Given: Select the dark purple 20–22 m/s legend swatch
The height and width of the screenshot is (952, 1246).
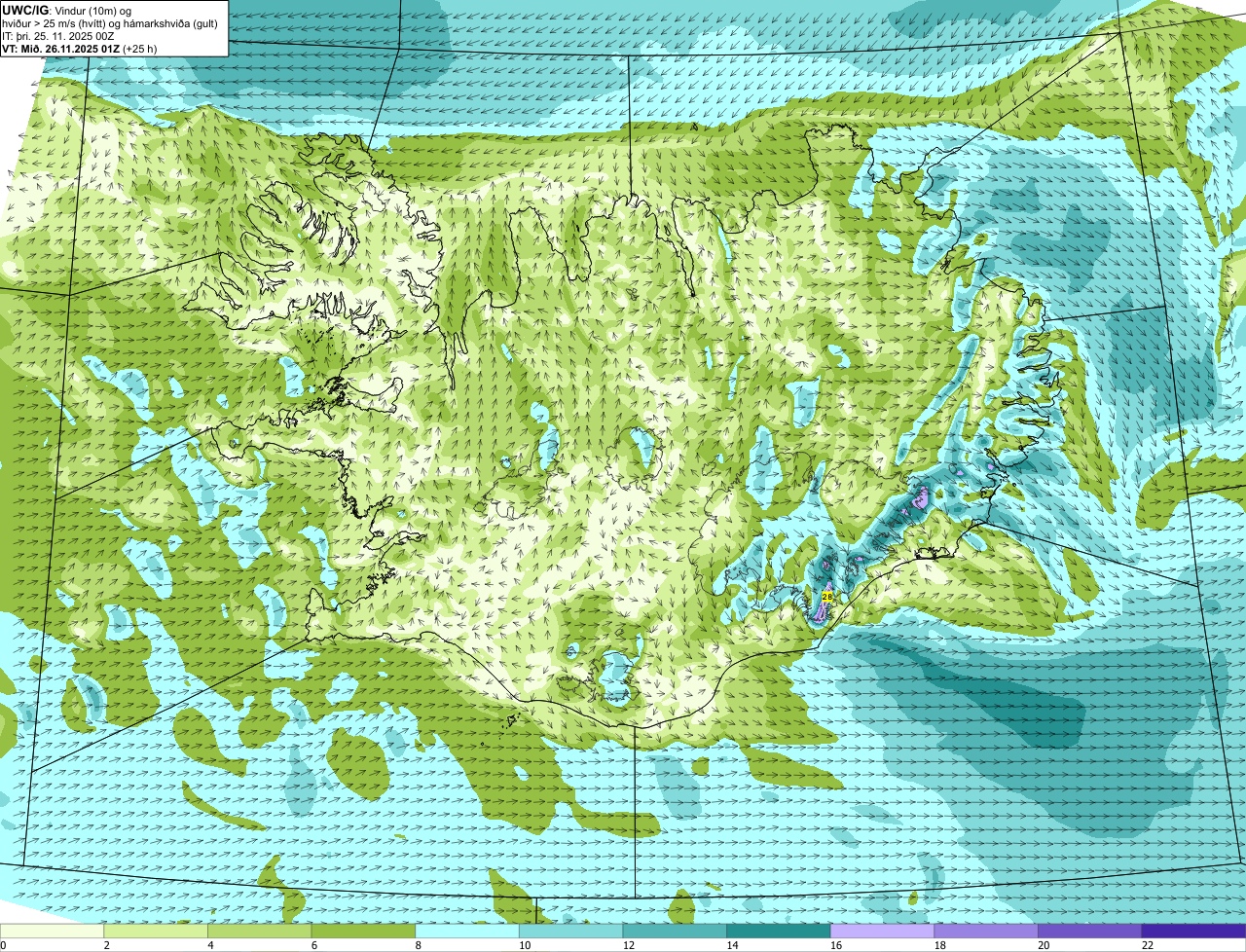Looking at the screenshot, I should [x=1089, y=931].
